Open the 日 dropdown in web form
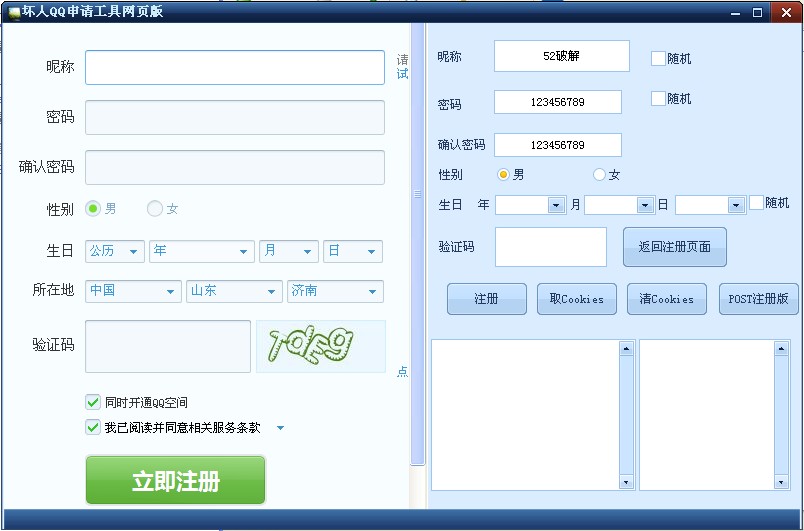The width and height of the screenshot is (804, 531). [x=353, y=251]
